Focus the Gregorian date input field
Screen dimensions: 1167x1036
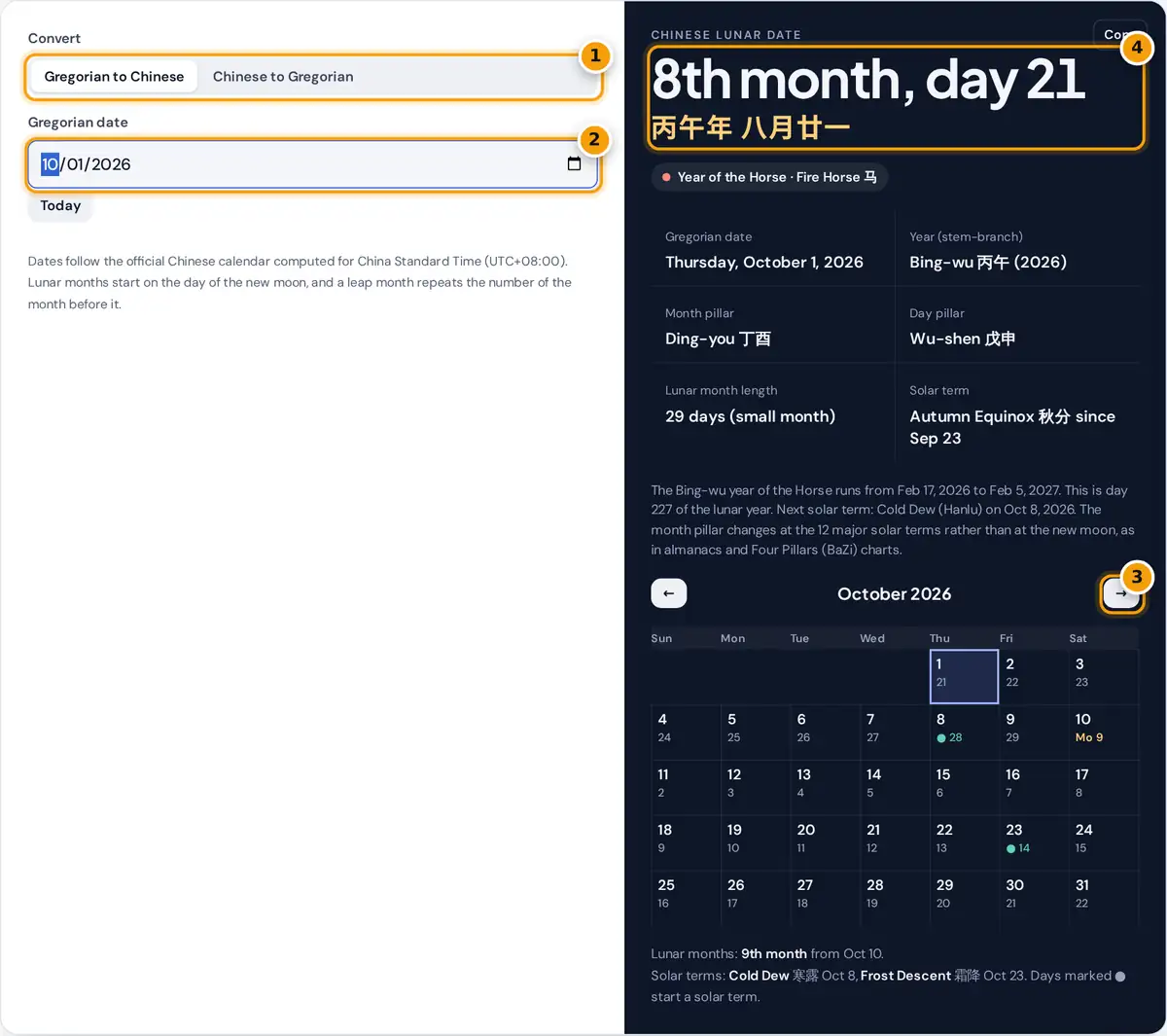tap(312, 164)
